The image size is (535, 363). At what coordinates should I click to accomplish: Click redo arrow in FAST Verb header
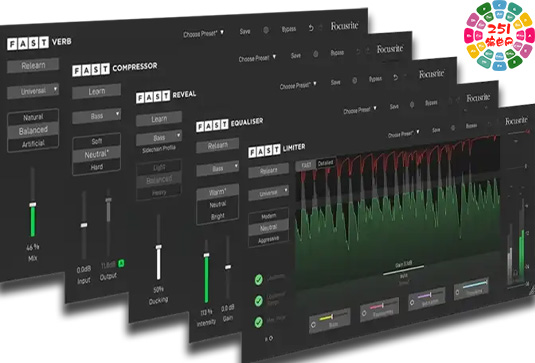[320, 27]
